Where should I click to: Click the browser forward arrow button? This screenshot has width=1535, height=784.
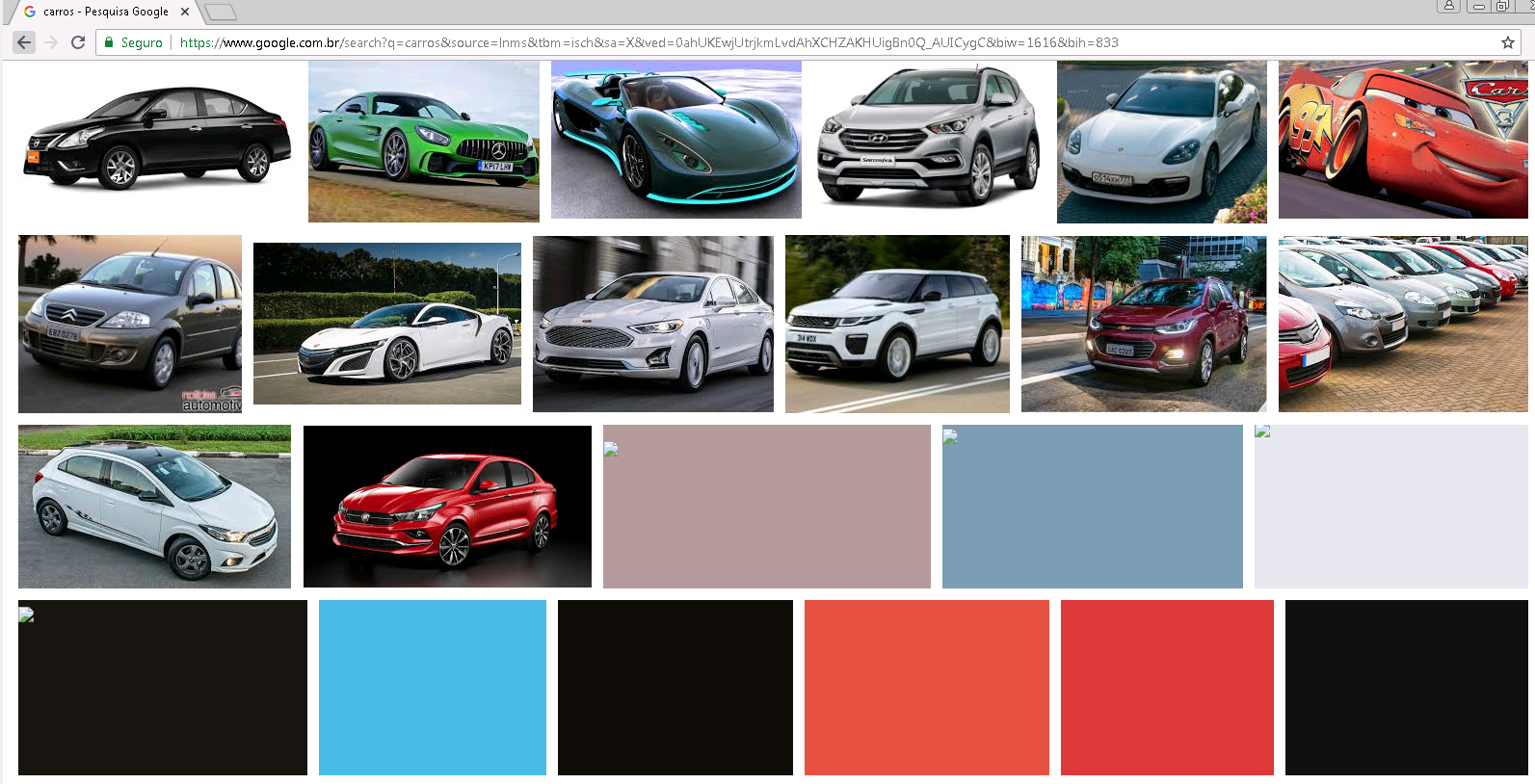pyautogui.click(x=51, y=42)
